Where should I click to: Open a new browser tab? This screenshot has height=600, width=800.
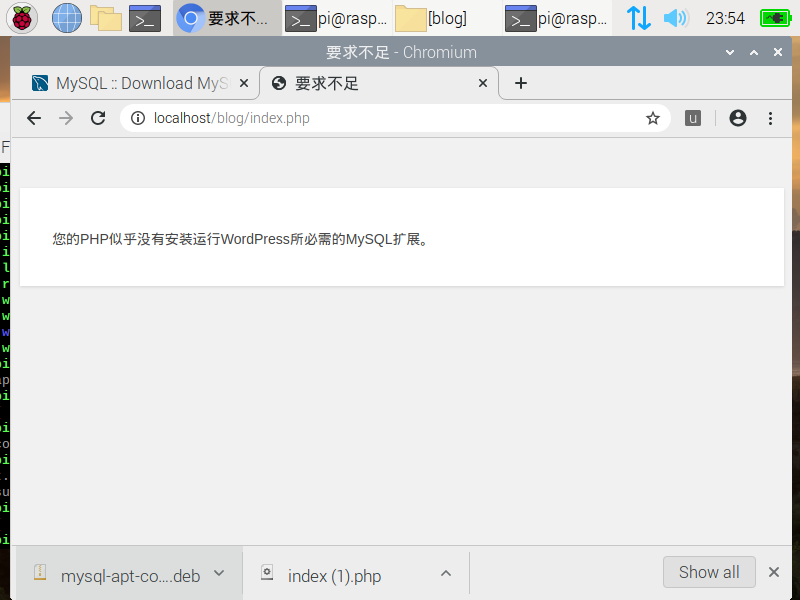[x=520, y=83]
